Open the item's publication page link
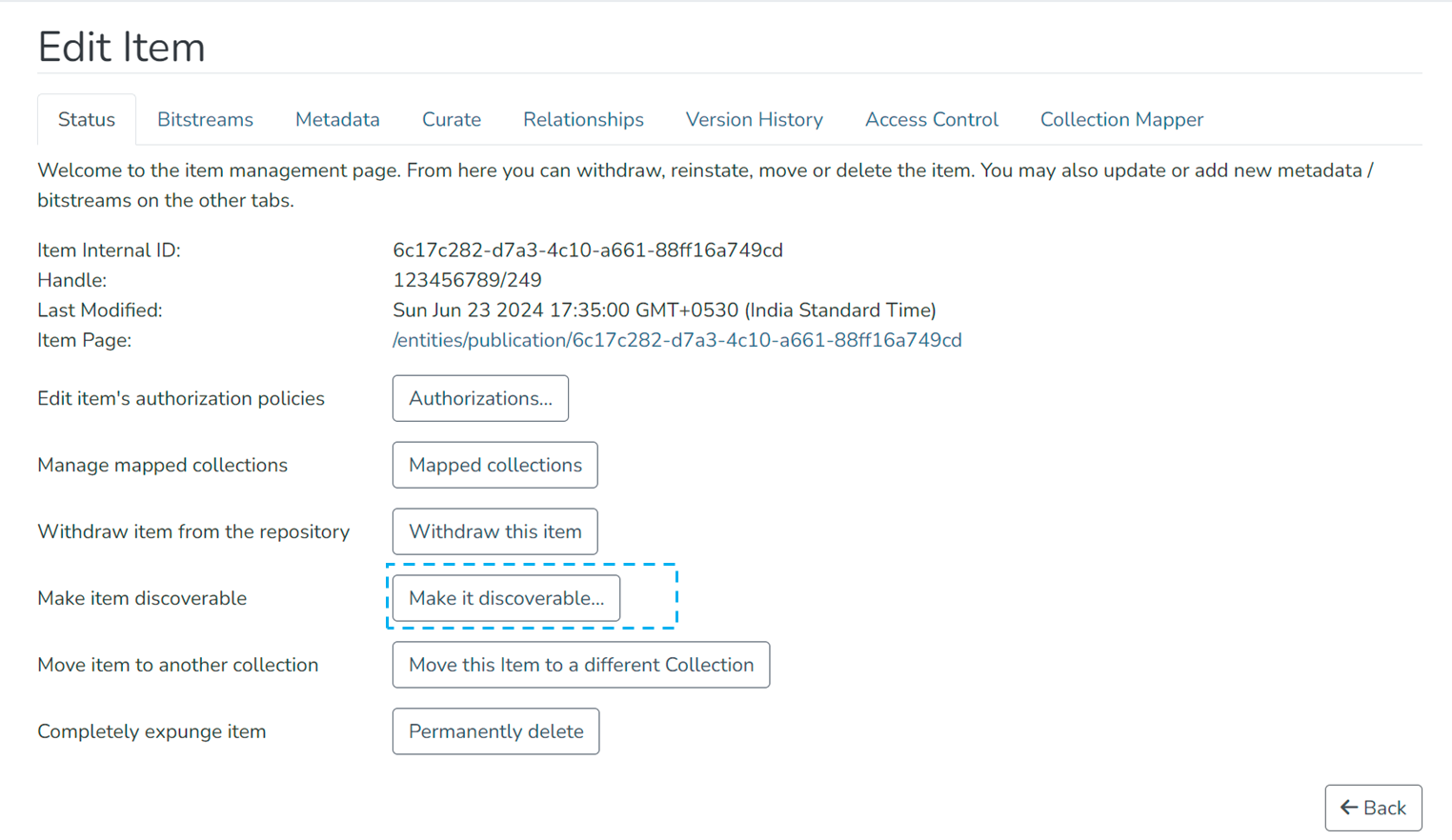This screenshot has height=840, width=1452. click(x=676, y=339)
